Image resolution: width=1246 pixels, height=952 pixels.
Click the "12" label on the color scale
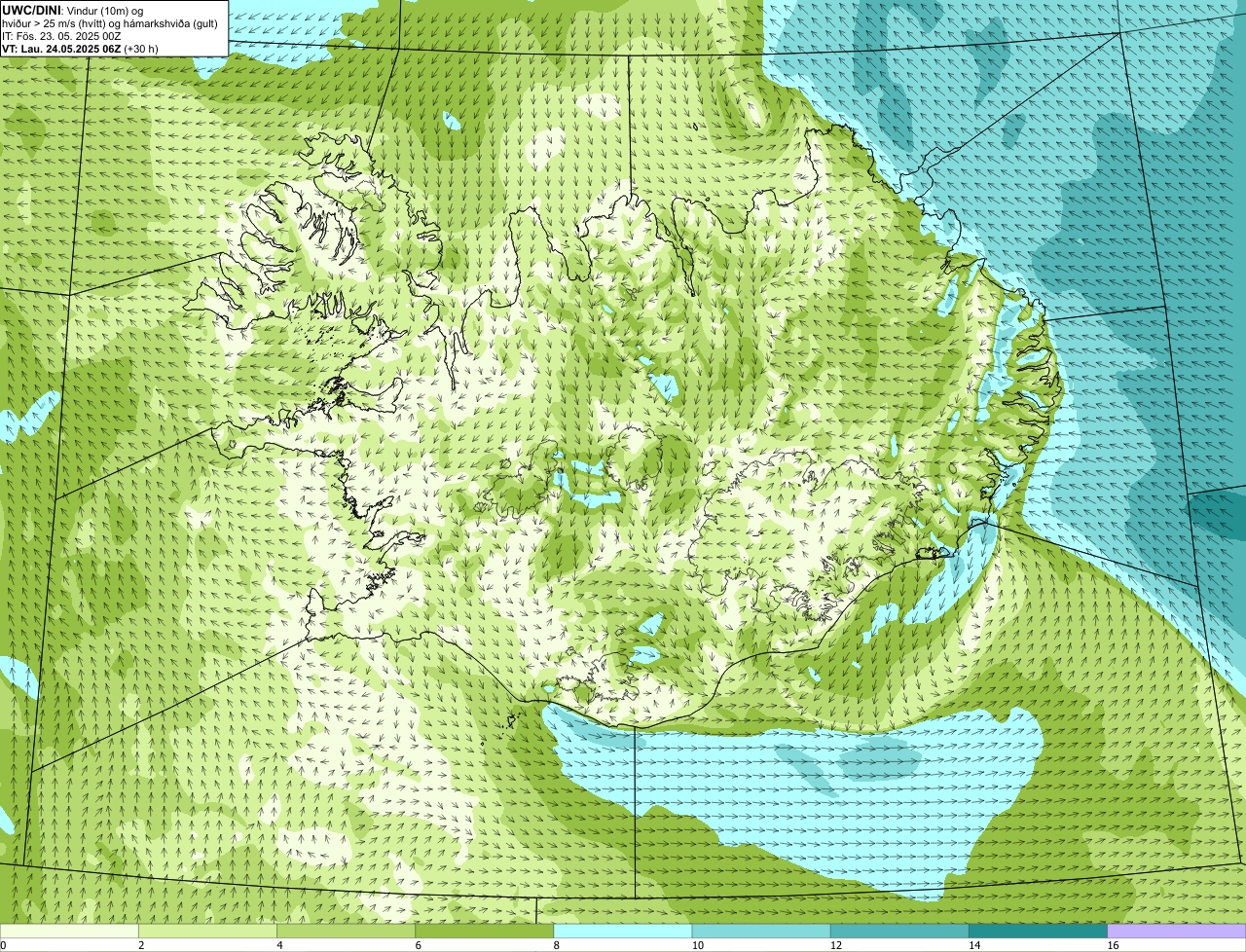click(835, 945)
